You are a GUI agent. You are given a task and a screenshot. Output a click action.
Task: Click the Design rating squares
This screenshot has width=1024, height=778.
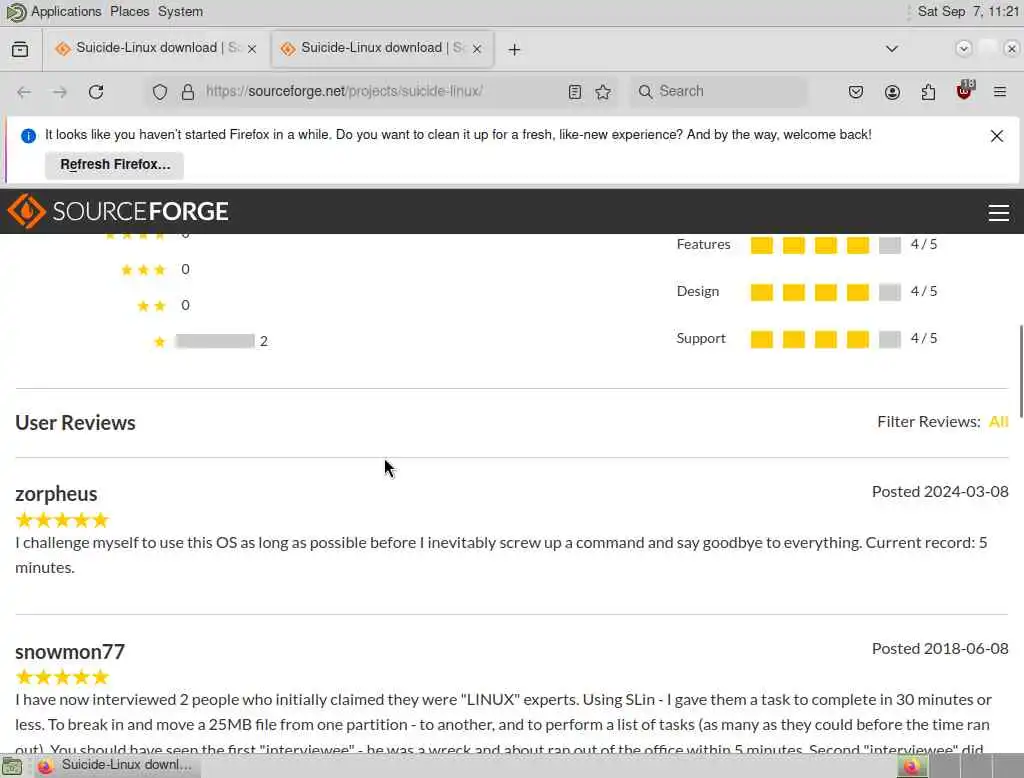click(x=825, y=292)
